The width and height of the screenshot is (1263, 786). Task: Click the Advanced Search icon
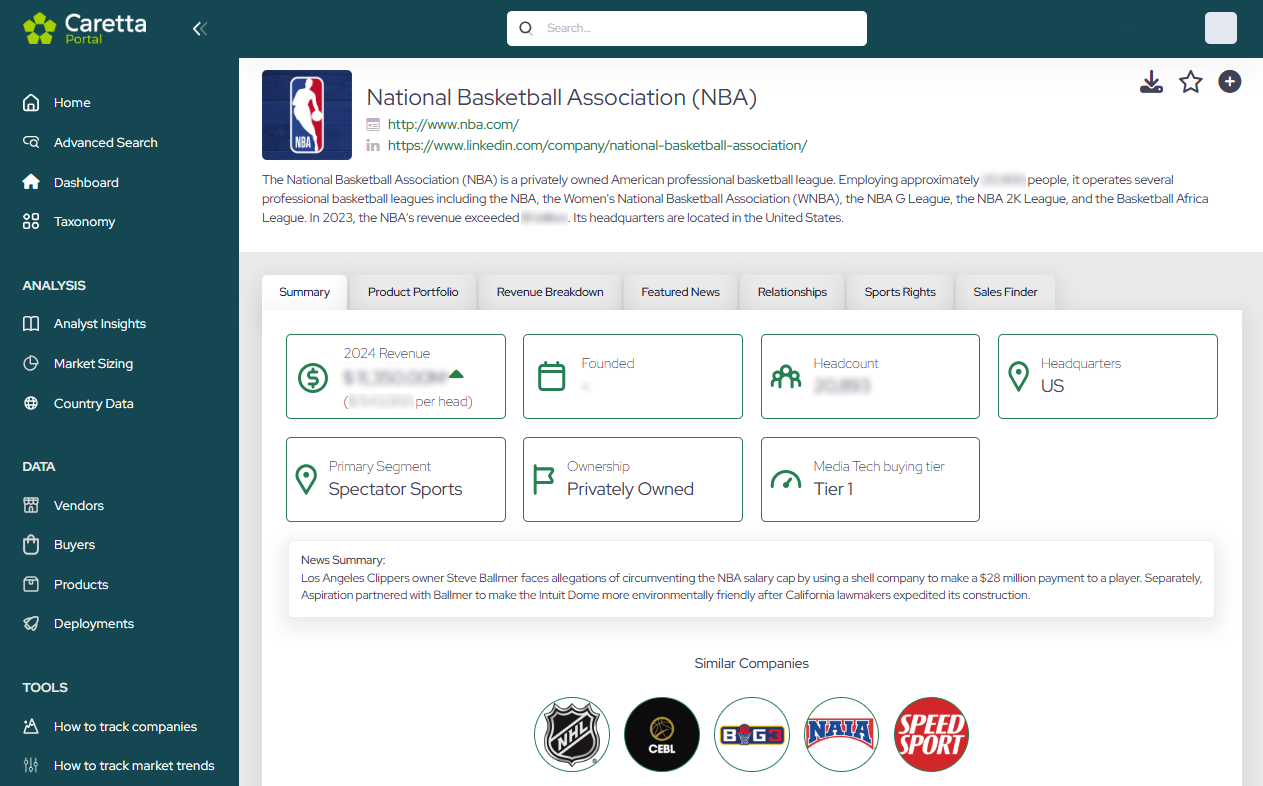point(31,142)
